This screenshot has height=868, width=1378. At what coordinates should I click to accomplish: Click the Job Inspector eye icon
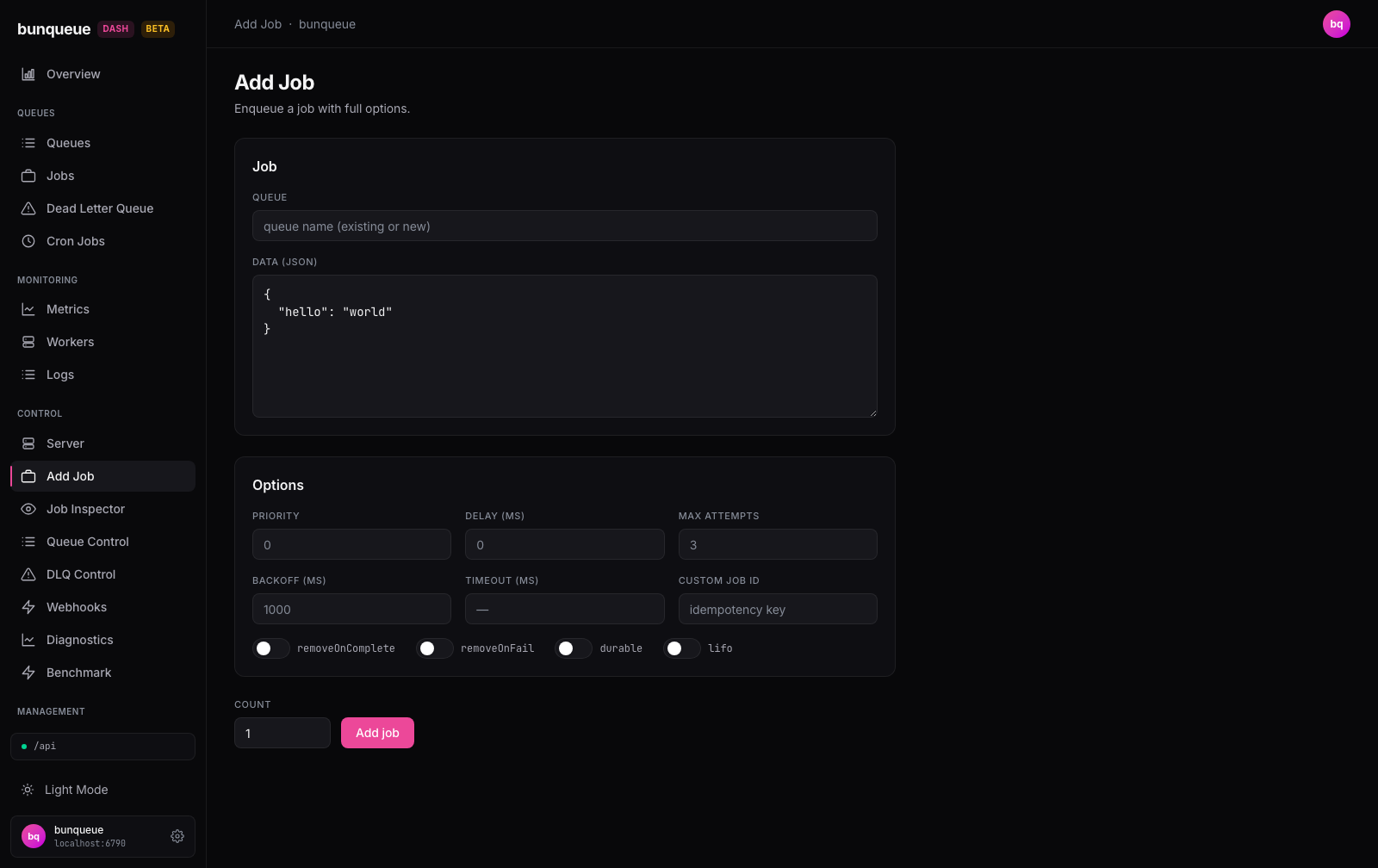[28, 509]
